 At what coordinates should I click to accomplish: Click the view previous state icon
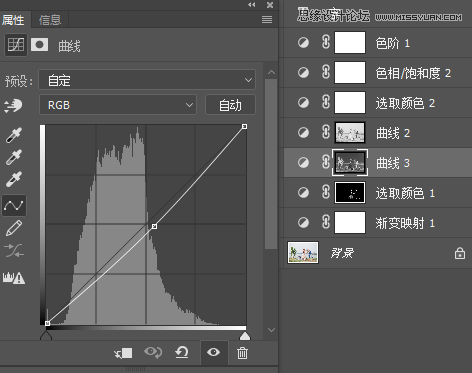click(x=153, y=352)
